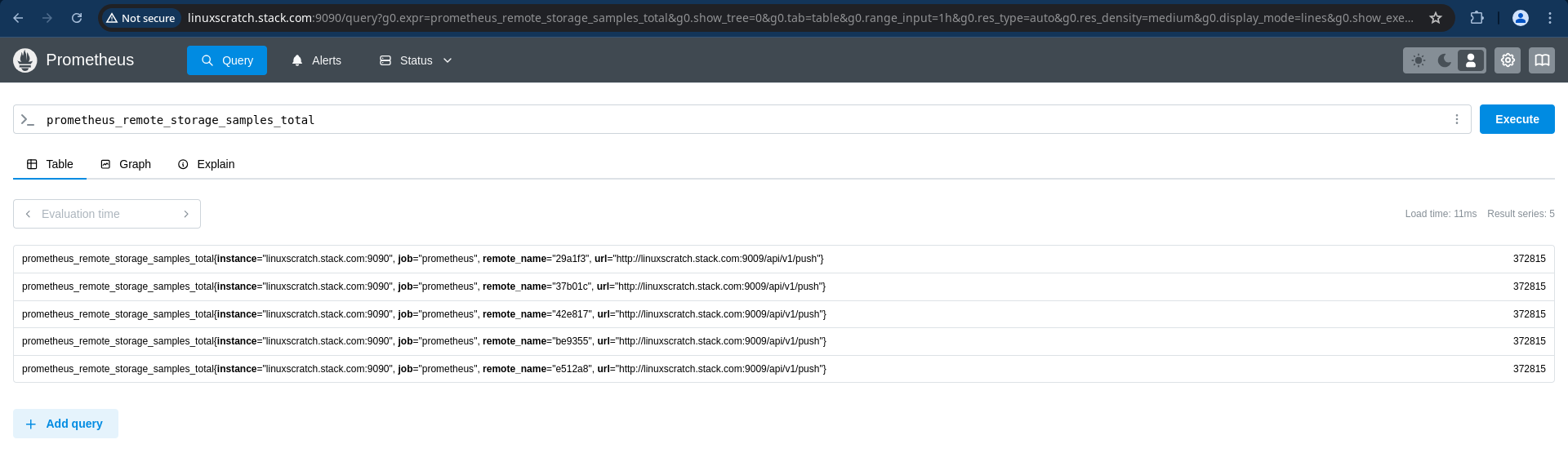The image size is (1568, 453).
Task: Open the browser three-dot menu
Action: (1550, 18)
